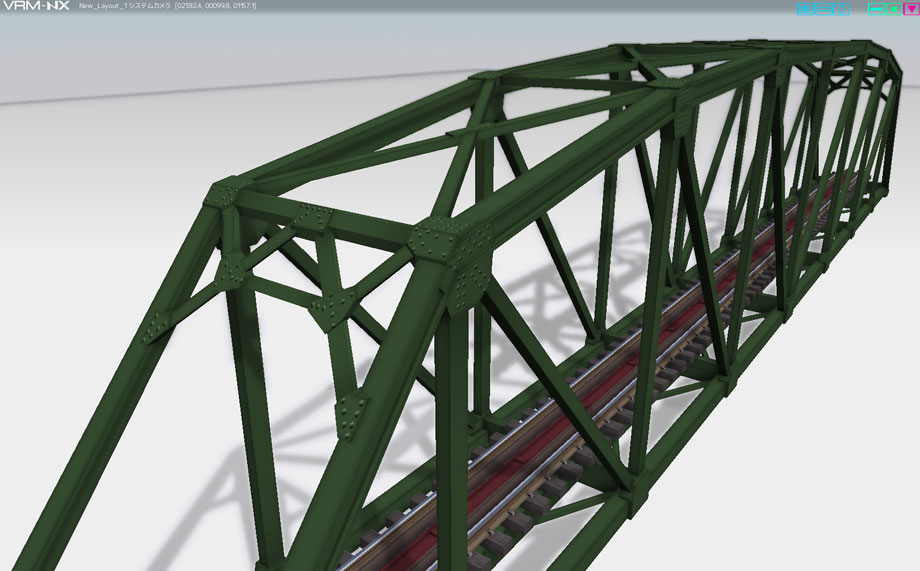Click the green square window icon
The width and height of the screenshot is (920, 571).
tap(894, 9)
